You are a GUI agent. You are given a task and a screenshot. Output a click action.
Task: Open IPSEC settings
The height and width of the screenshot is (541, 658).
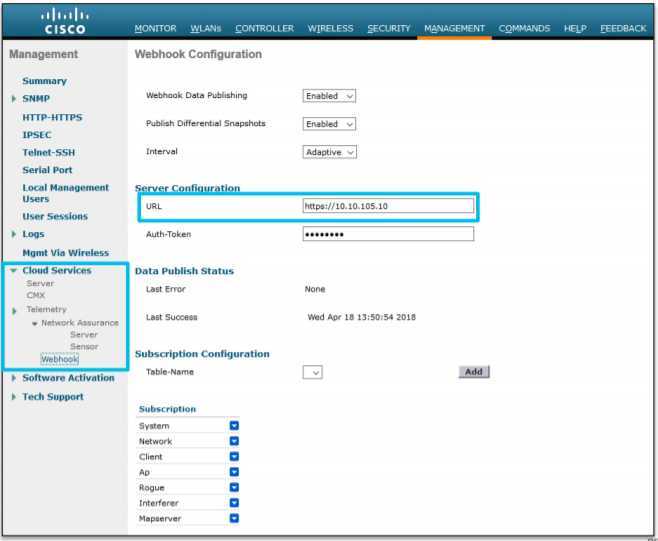37,135
